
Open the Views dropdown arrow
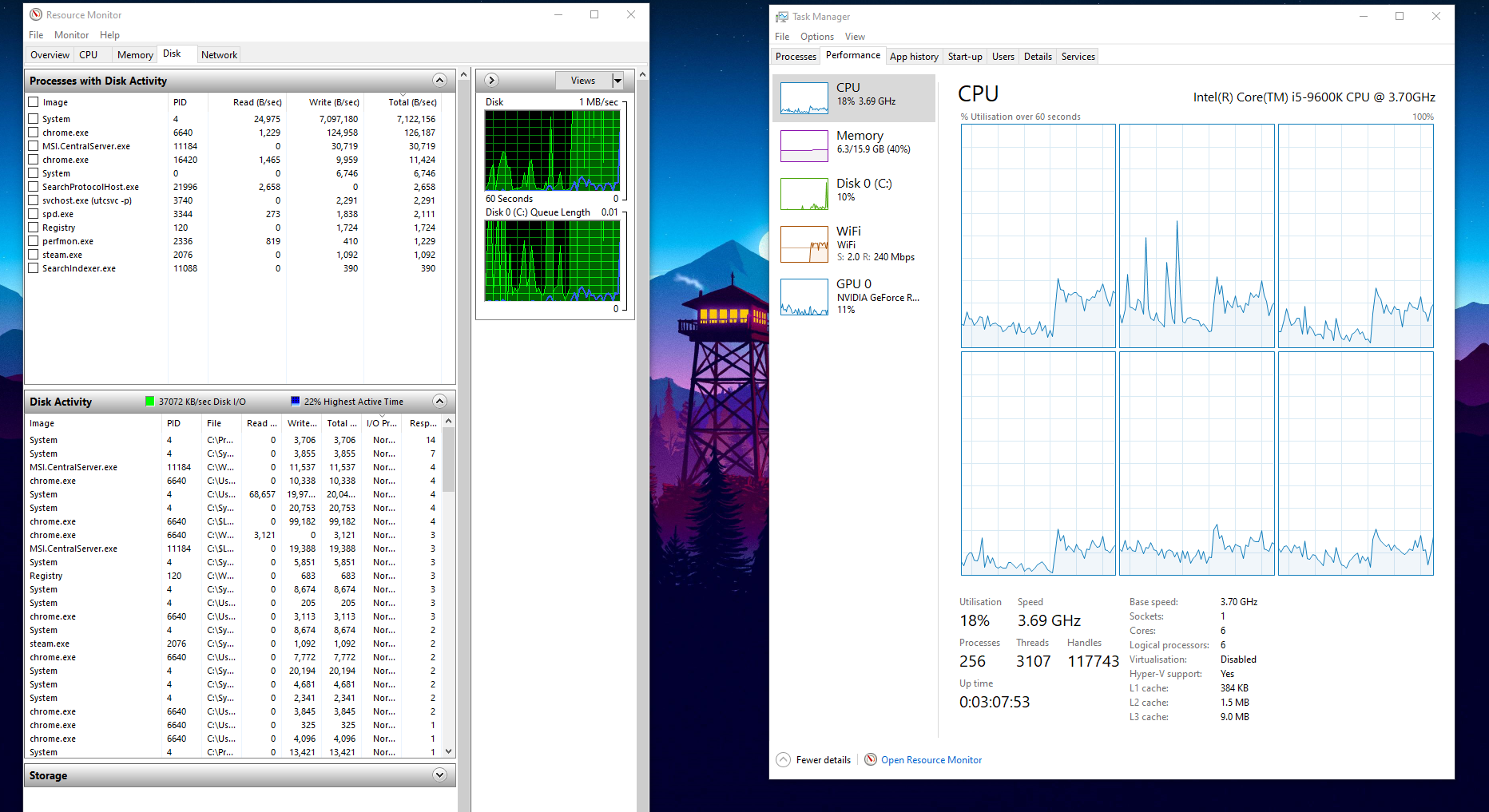[x=617, y=80]
